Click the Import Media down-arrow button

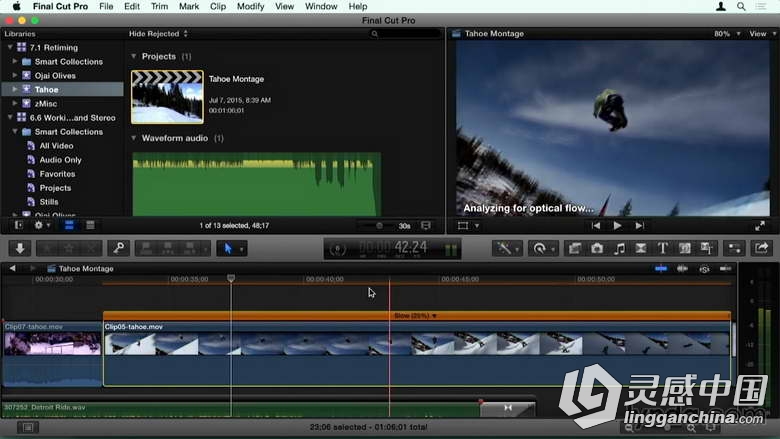click(x=20, y=248)
